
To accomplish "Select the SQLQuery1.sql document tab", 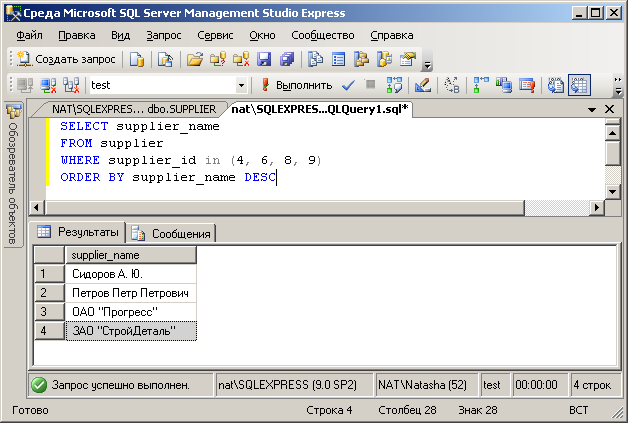I will click(320, 109).
